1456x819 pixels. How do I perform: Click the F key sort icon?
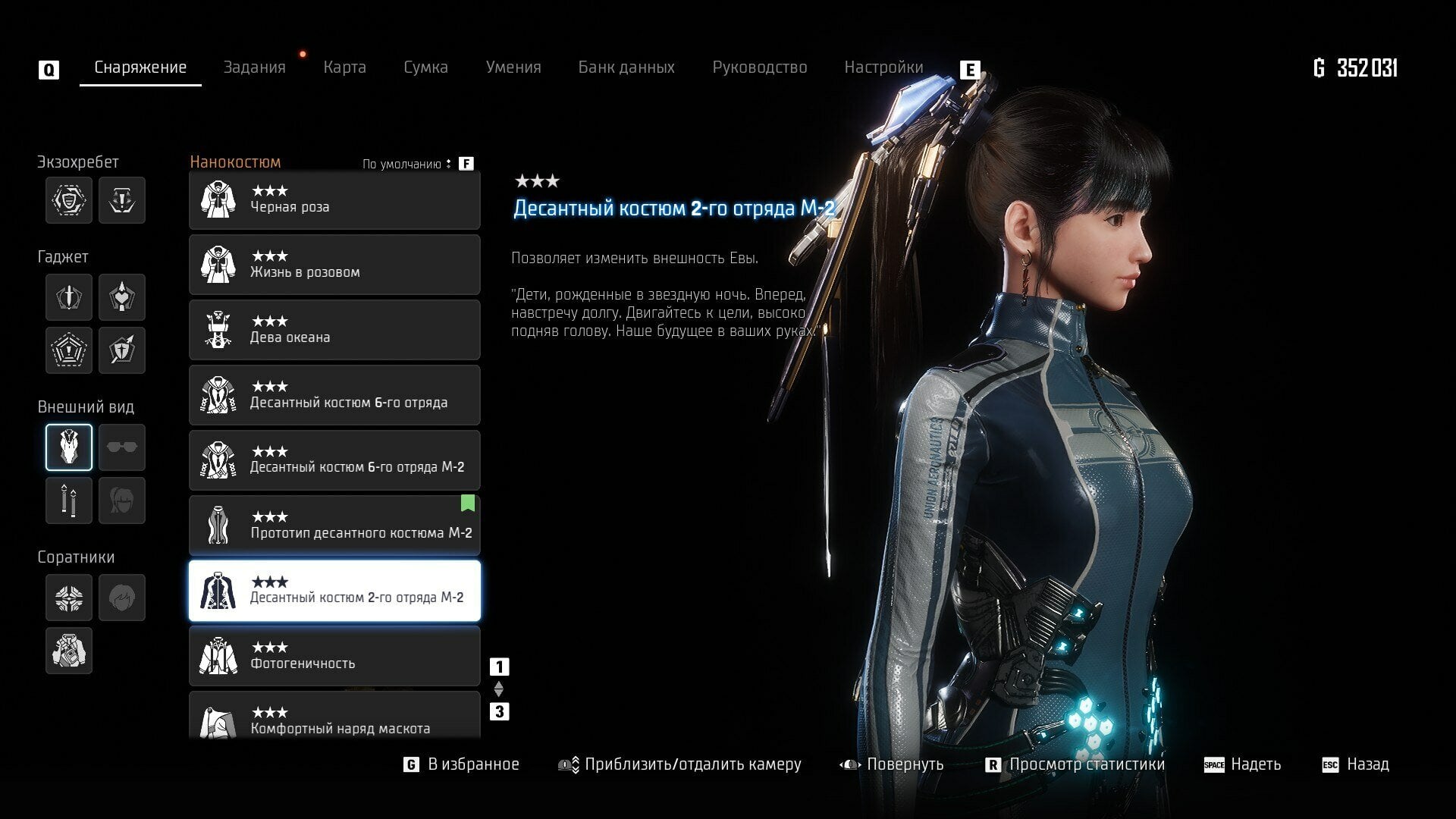(466, 164)
